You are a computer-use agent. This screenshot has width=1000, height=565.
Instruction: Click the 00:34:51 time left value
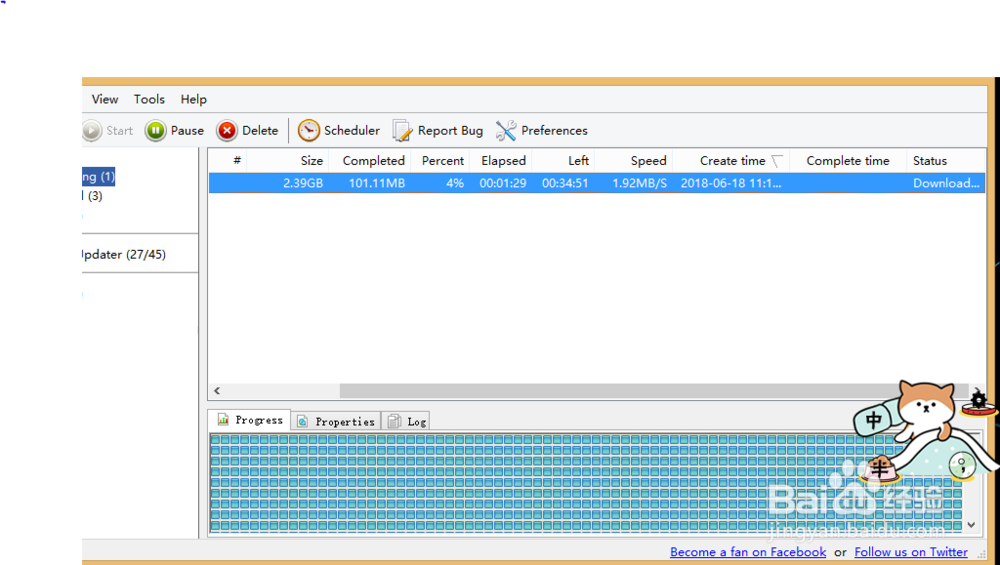point(565,184)
